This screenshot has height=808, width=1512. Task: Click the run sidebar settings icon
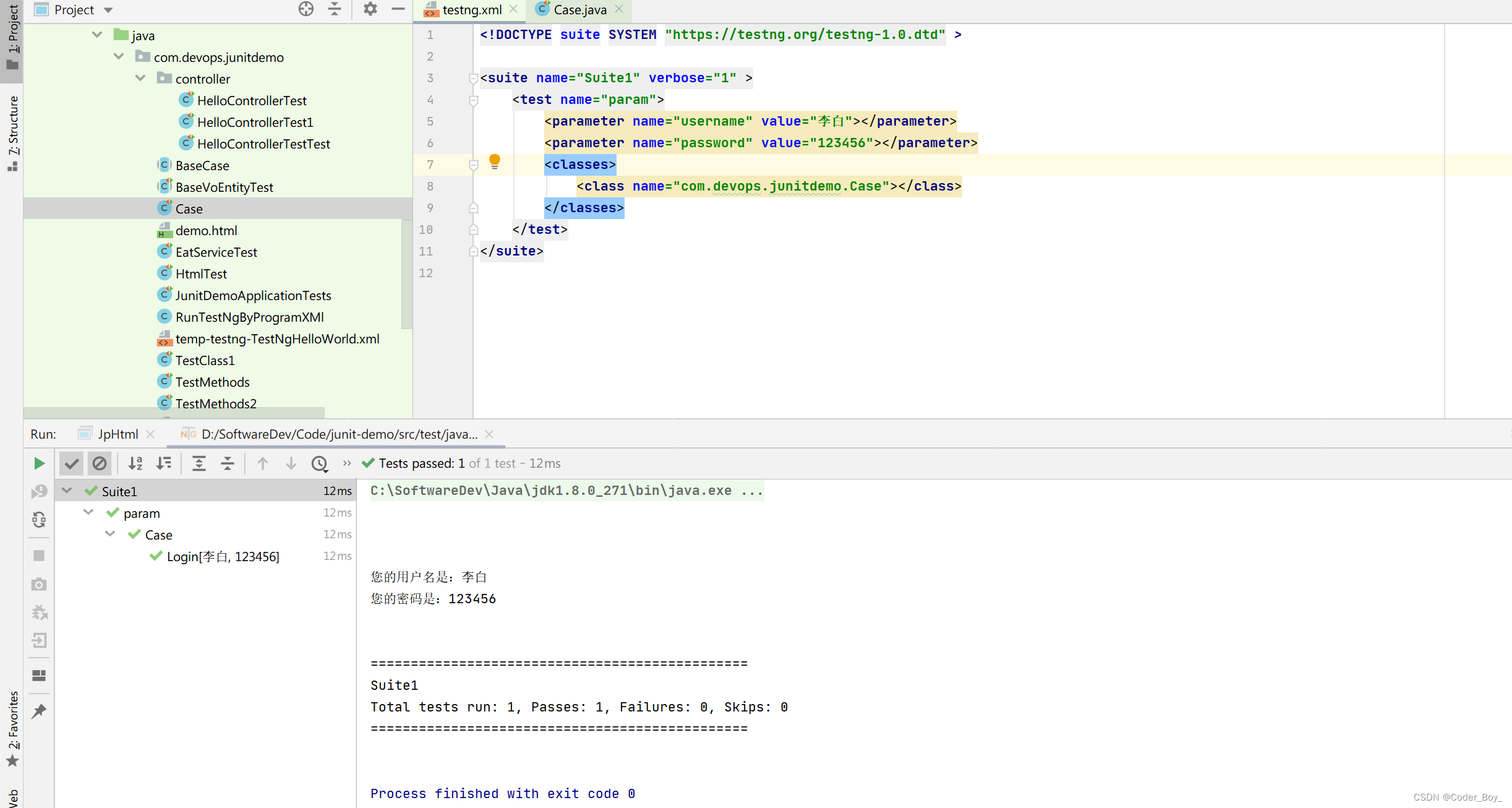pyautogui.click(x=39, y=612)
